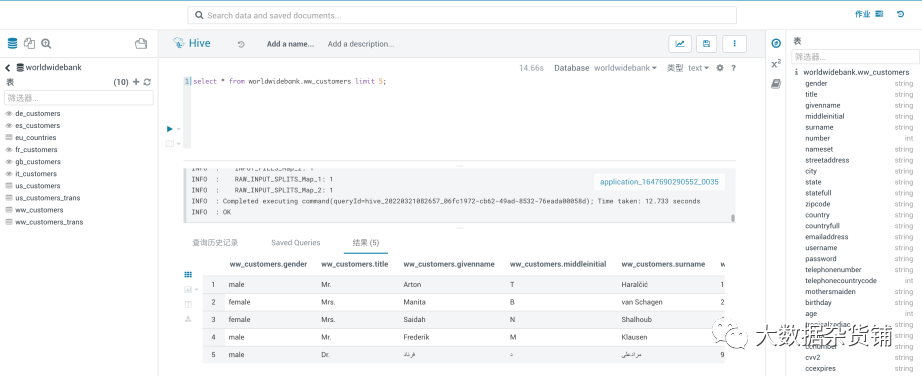Expand the run button dropdown arrow
922x376 pixels.
tap(179, 129)
